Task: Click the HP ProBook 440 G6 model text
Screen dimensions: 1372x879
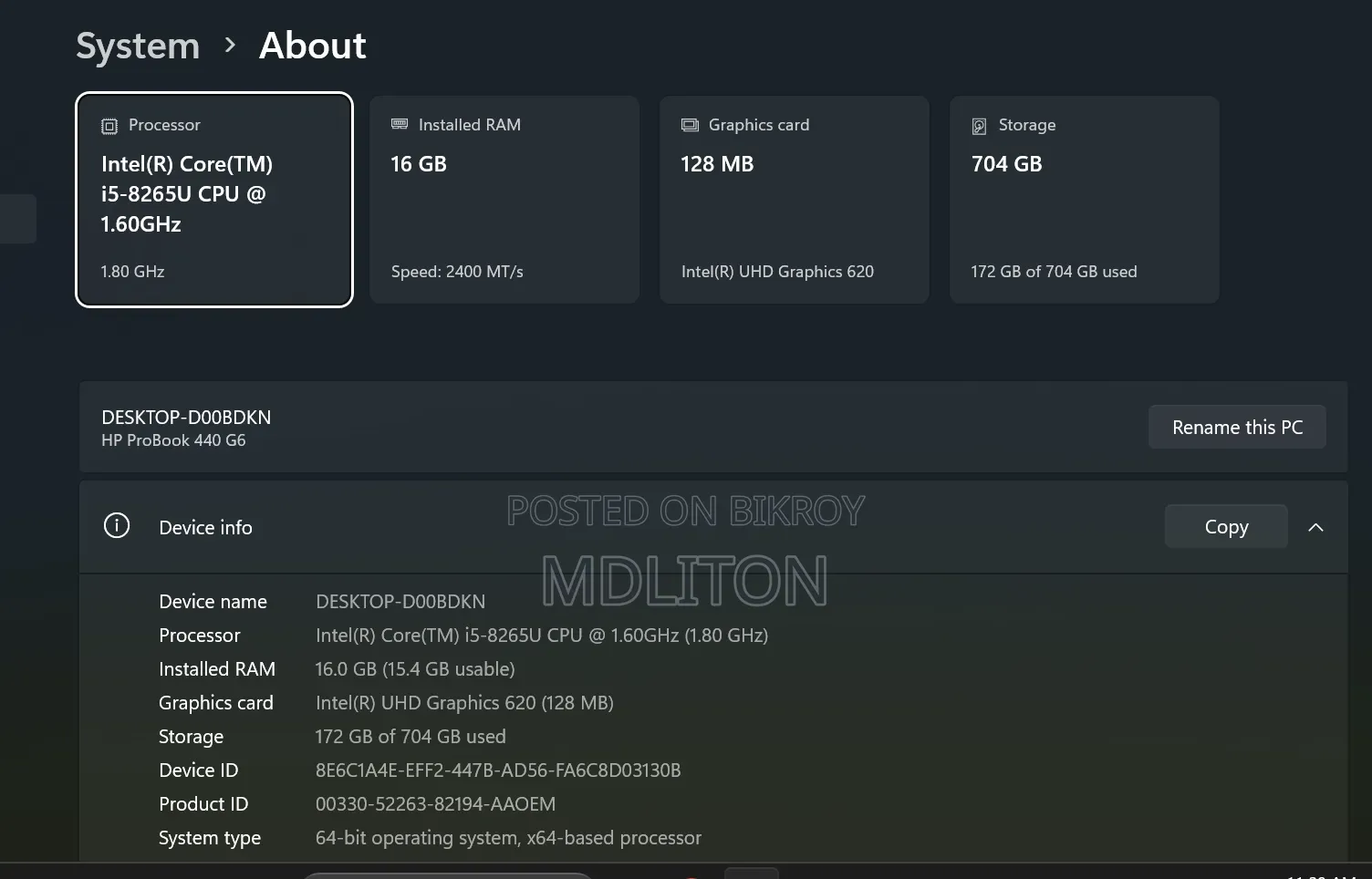Action: click(173, 440)
